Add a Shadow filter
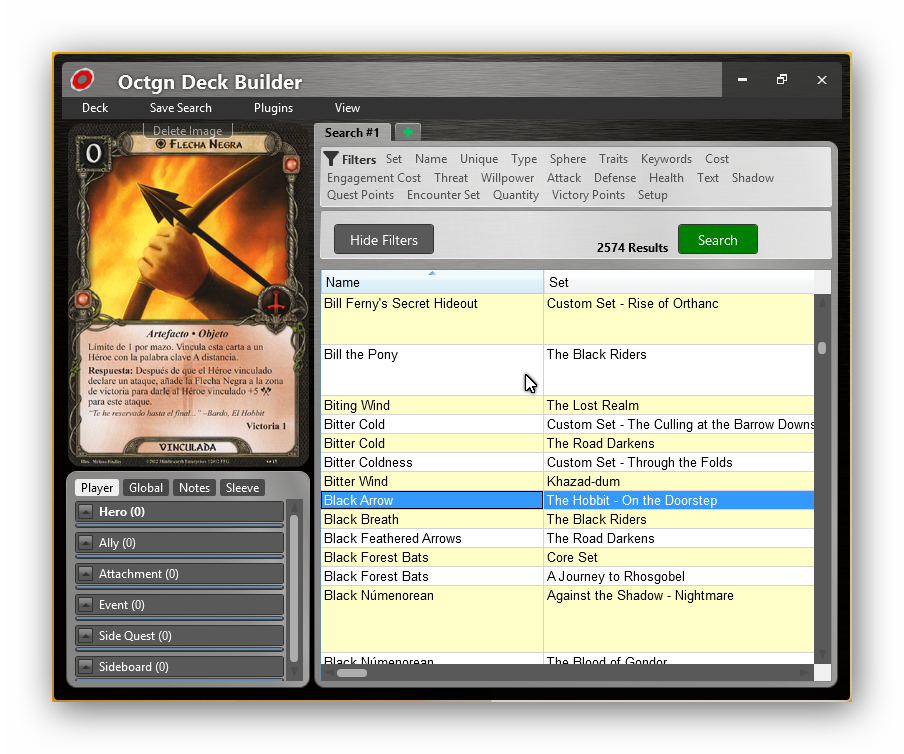Image resolution: width=904 pixels, height=754 pixels. 753,178
